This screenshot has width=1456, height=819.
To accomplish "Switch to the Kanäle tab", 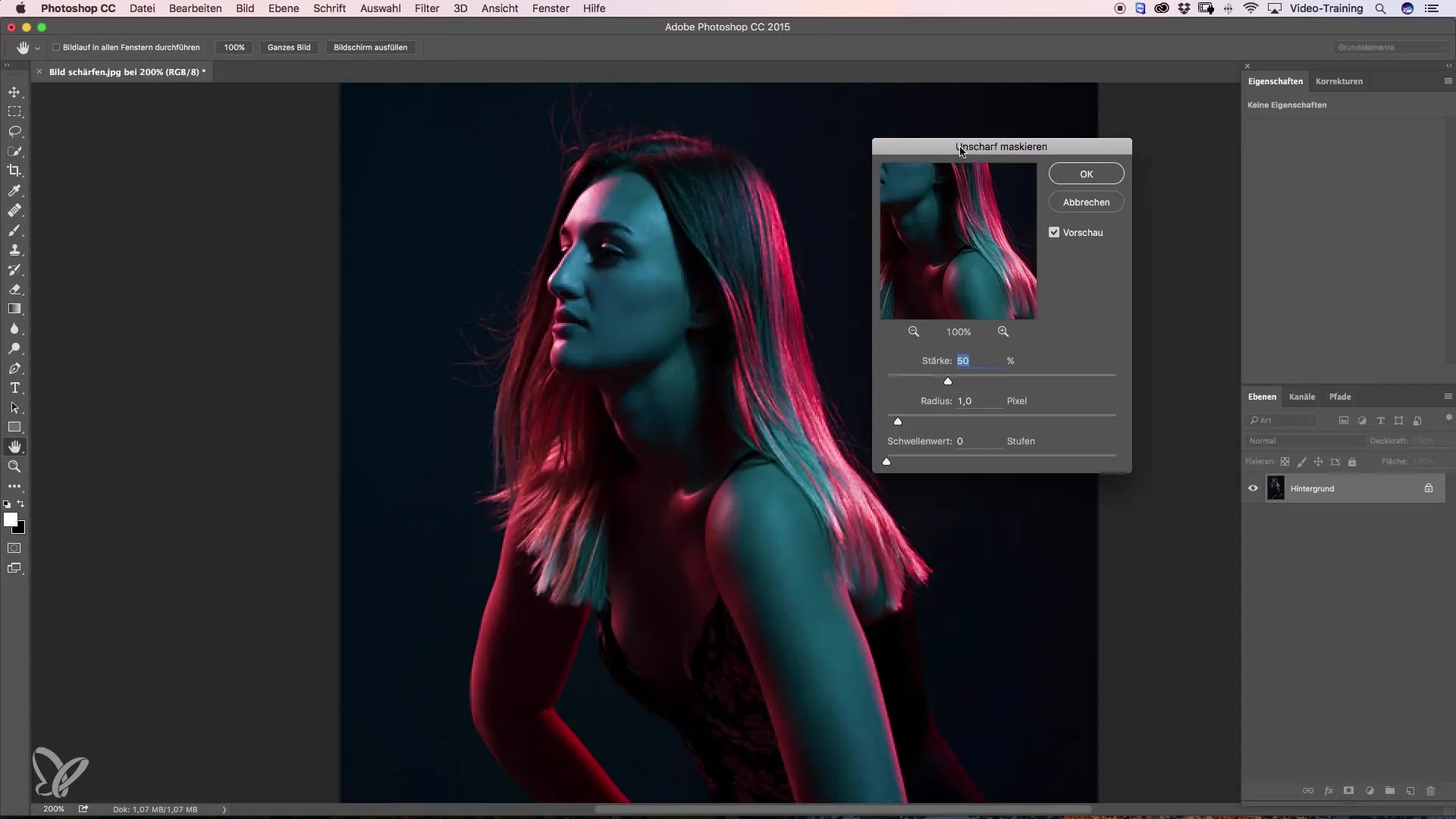I will coord(1302,397).
